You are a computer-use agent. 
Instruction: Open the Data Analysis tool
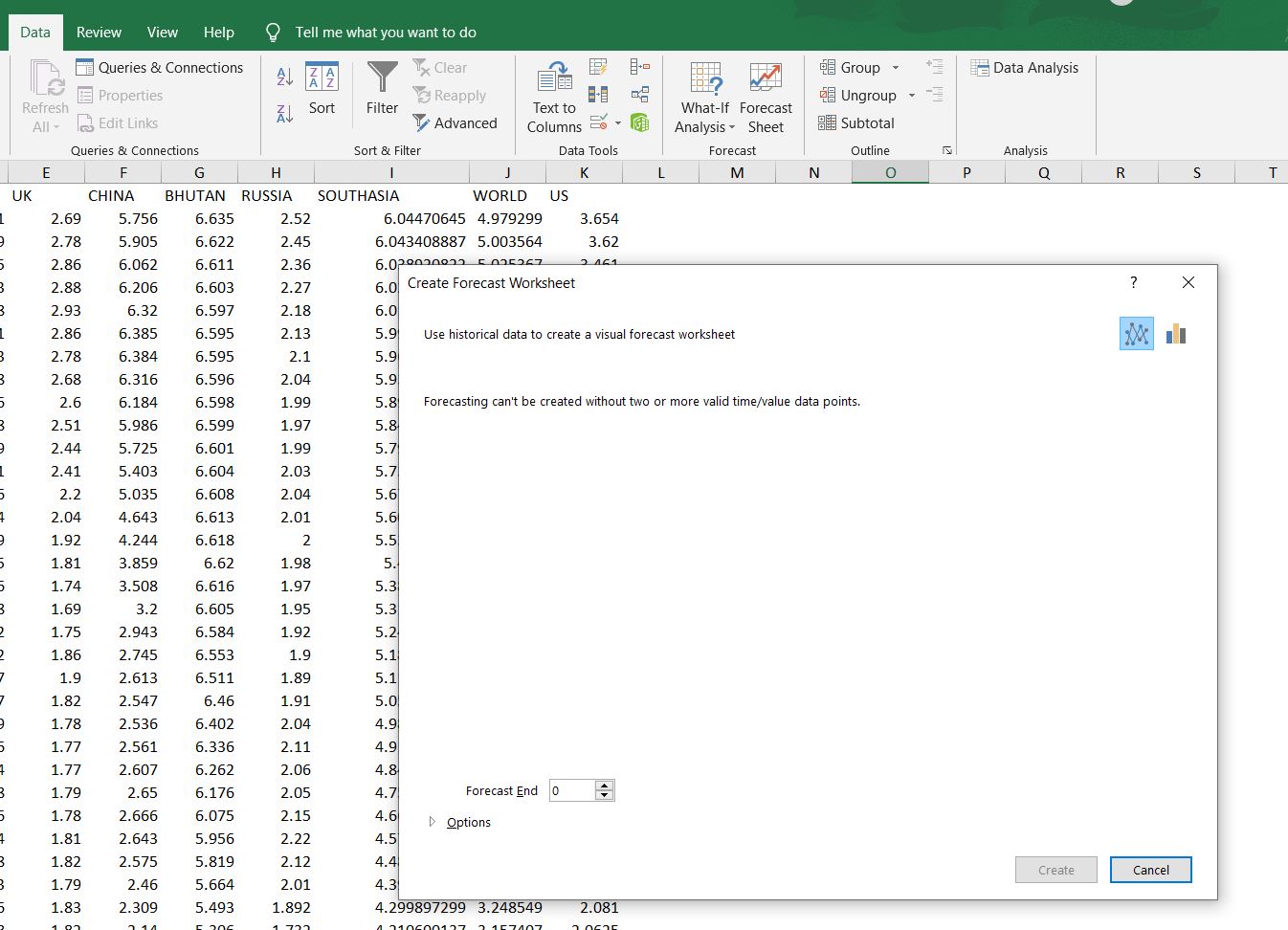pyautogui.click(x=1025, y=67)
